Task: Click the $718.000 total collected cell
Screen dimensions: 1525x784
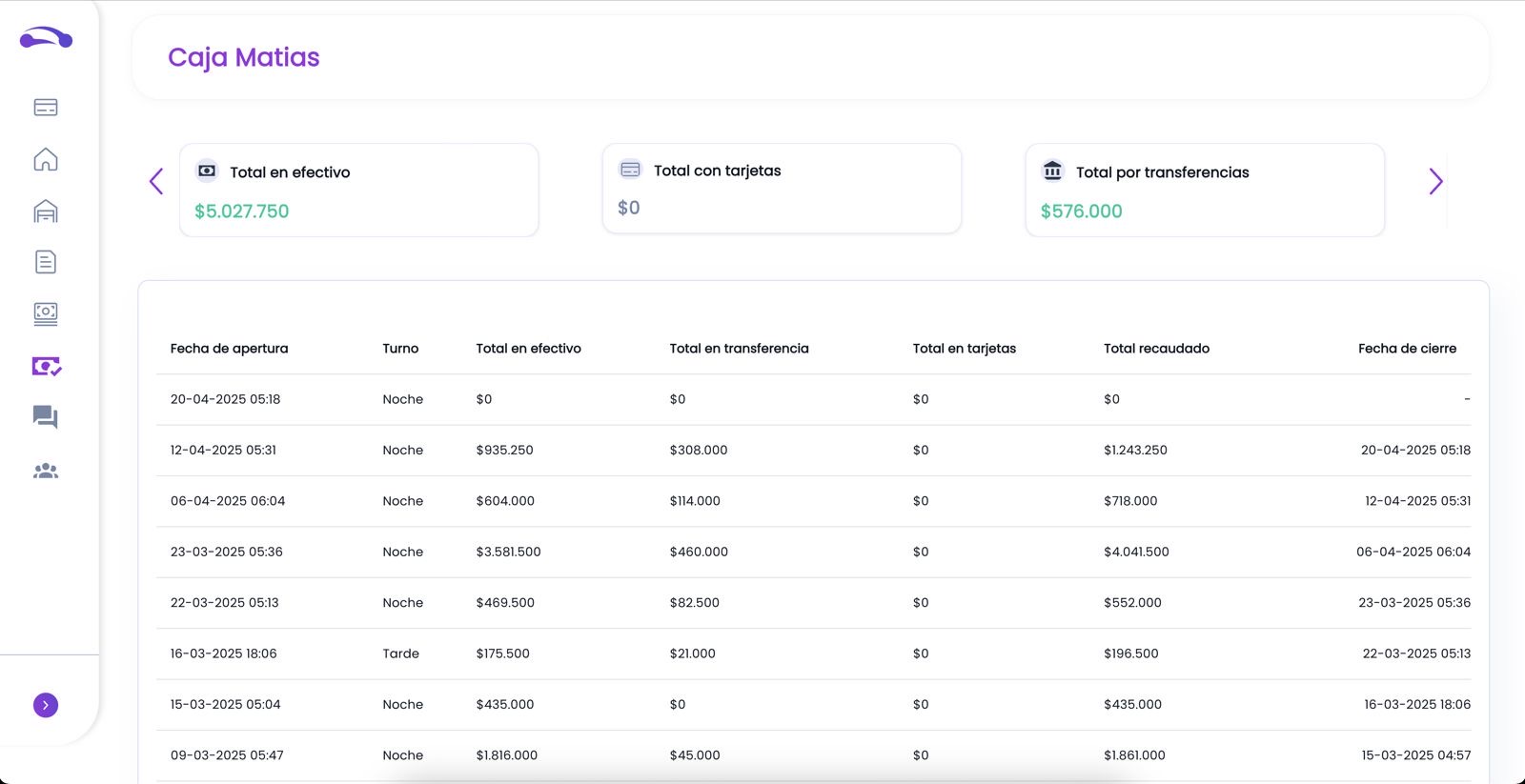Action: point(1130,501)
